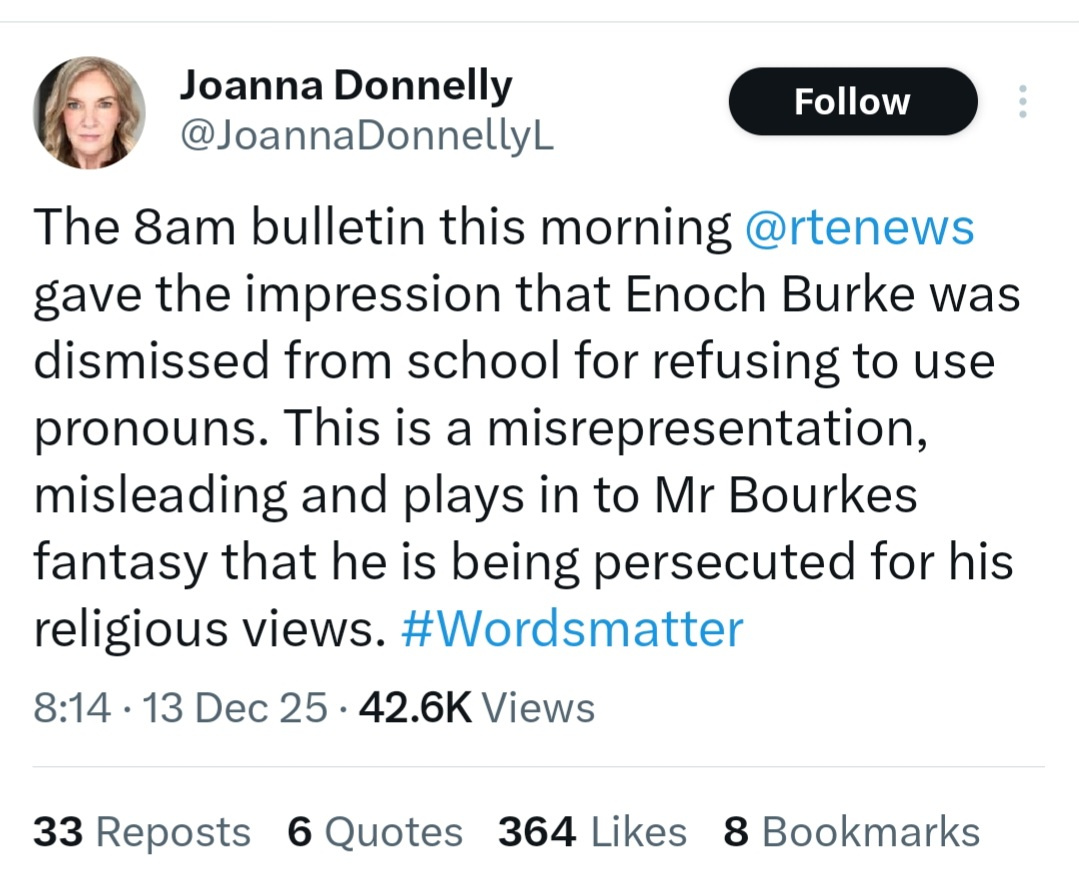Viewport: 1079px width, 873px height.
Task: Show the 33 Reposts list
Action: point(141,832)
